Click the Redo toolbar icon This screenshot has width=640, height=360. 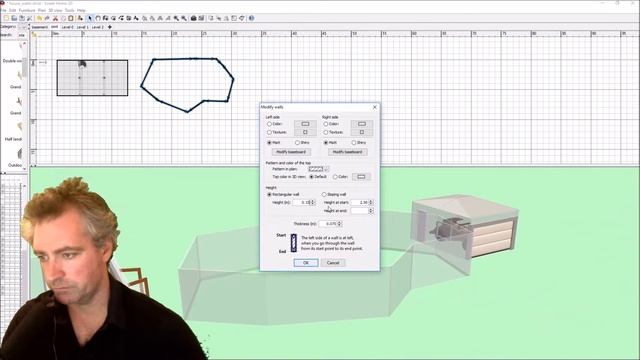(47, 18)
